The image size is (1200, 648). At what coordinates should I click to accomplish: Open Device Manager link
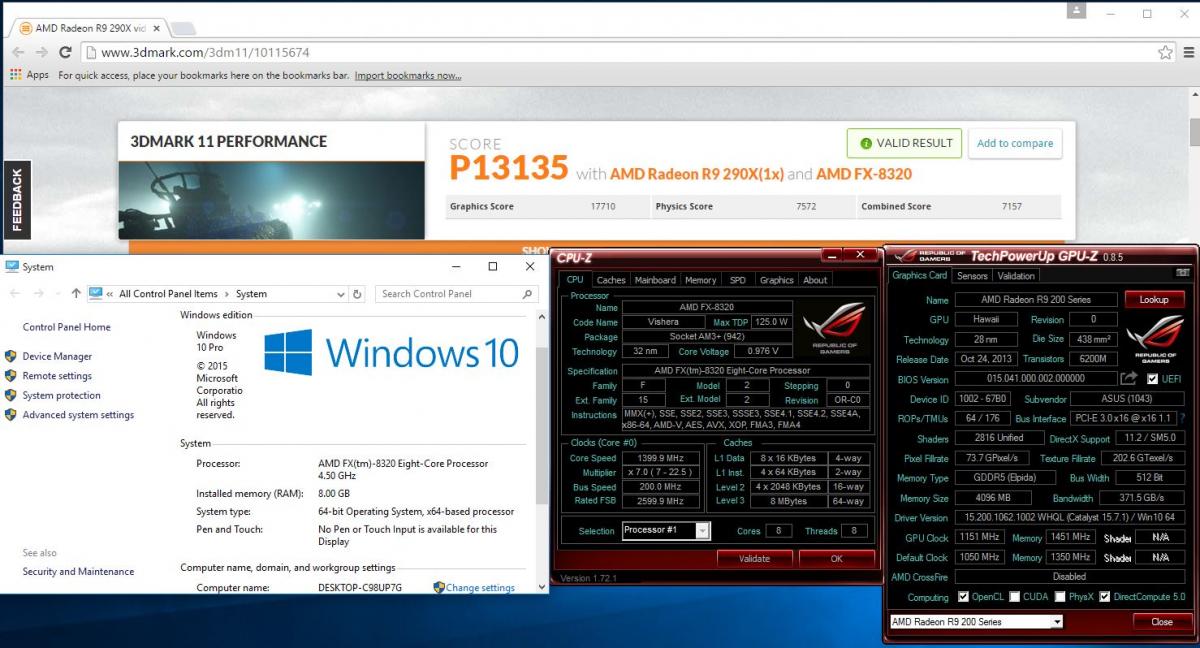[x=57, y=356]
